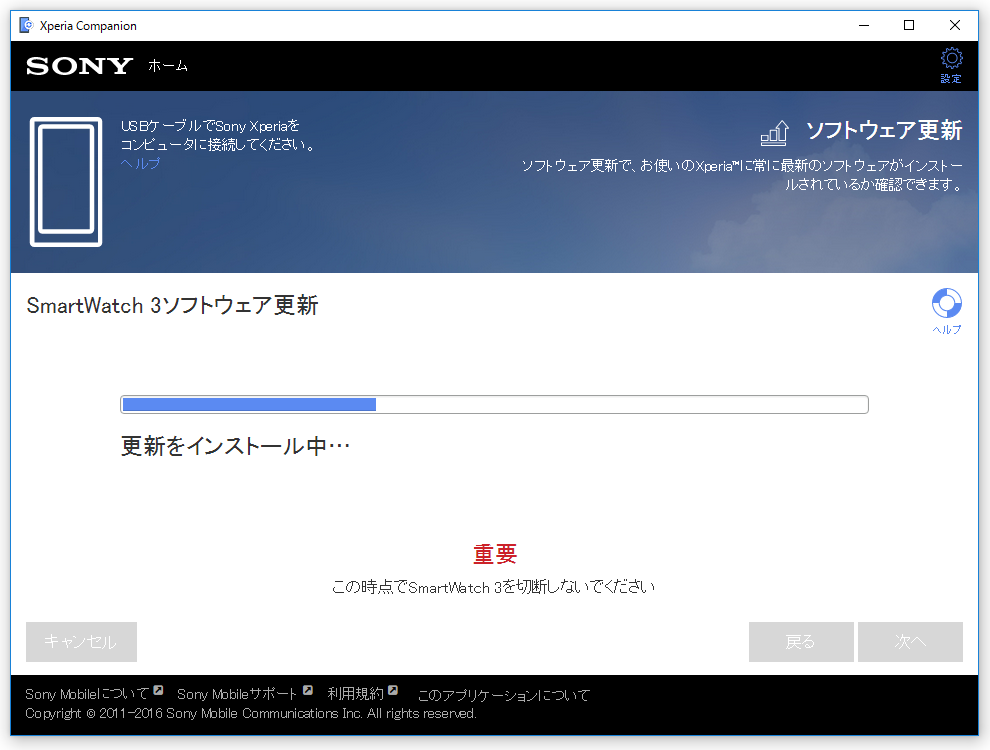This screenshot has width=990, height=750.
Task: Click the copyright text in footer
Action: 251,713
